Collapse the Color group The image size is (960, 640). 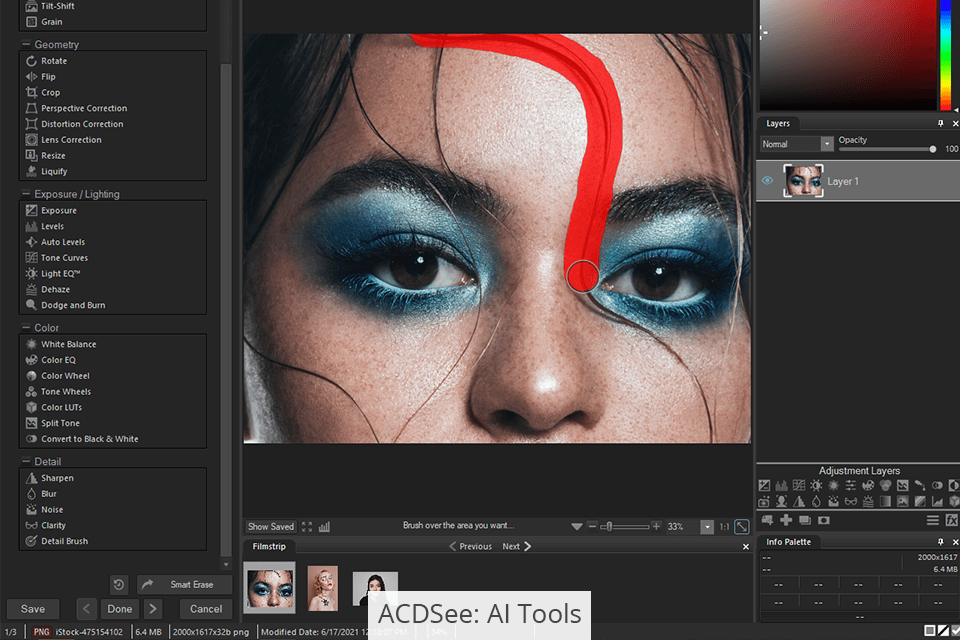[x=26, y=328]
